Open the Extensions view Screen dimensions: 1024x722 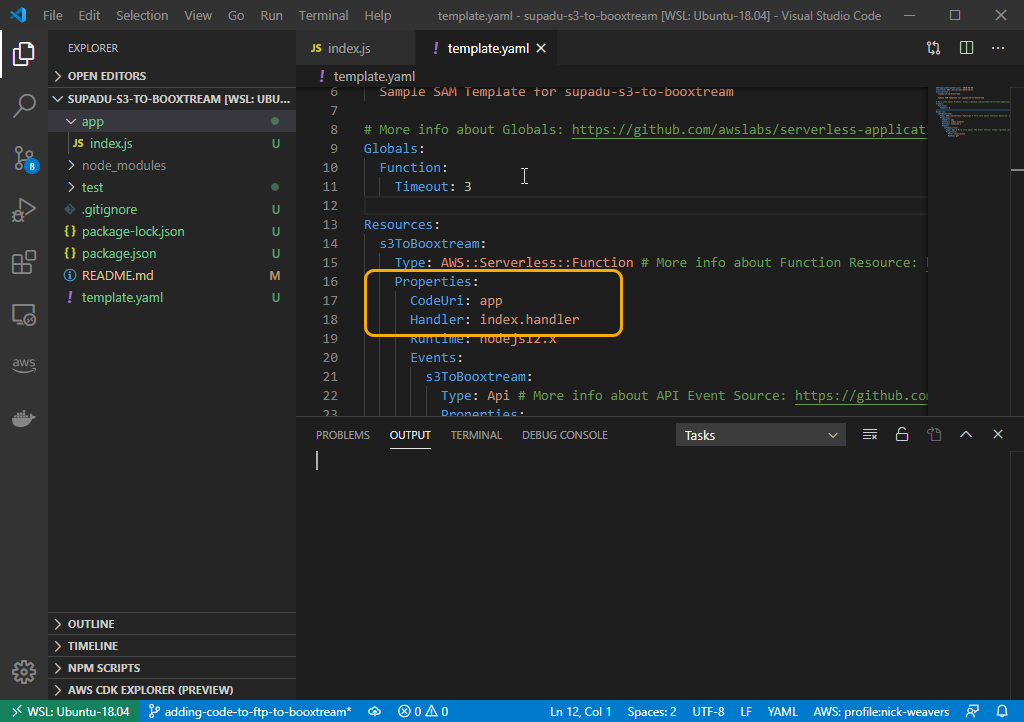(x=24, y=262)
